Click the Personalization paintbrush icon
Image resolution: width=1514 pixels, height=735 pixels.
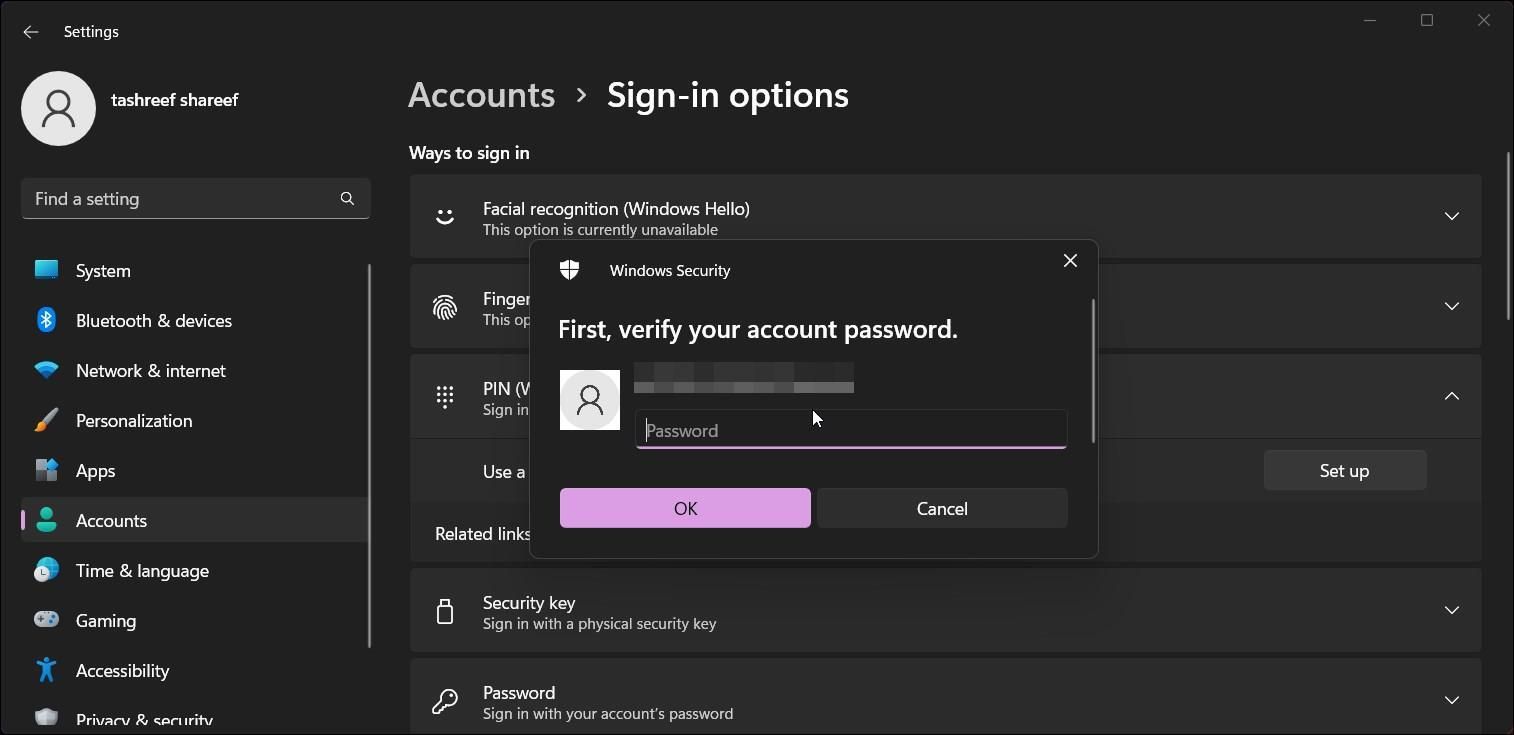coord(46,420)
